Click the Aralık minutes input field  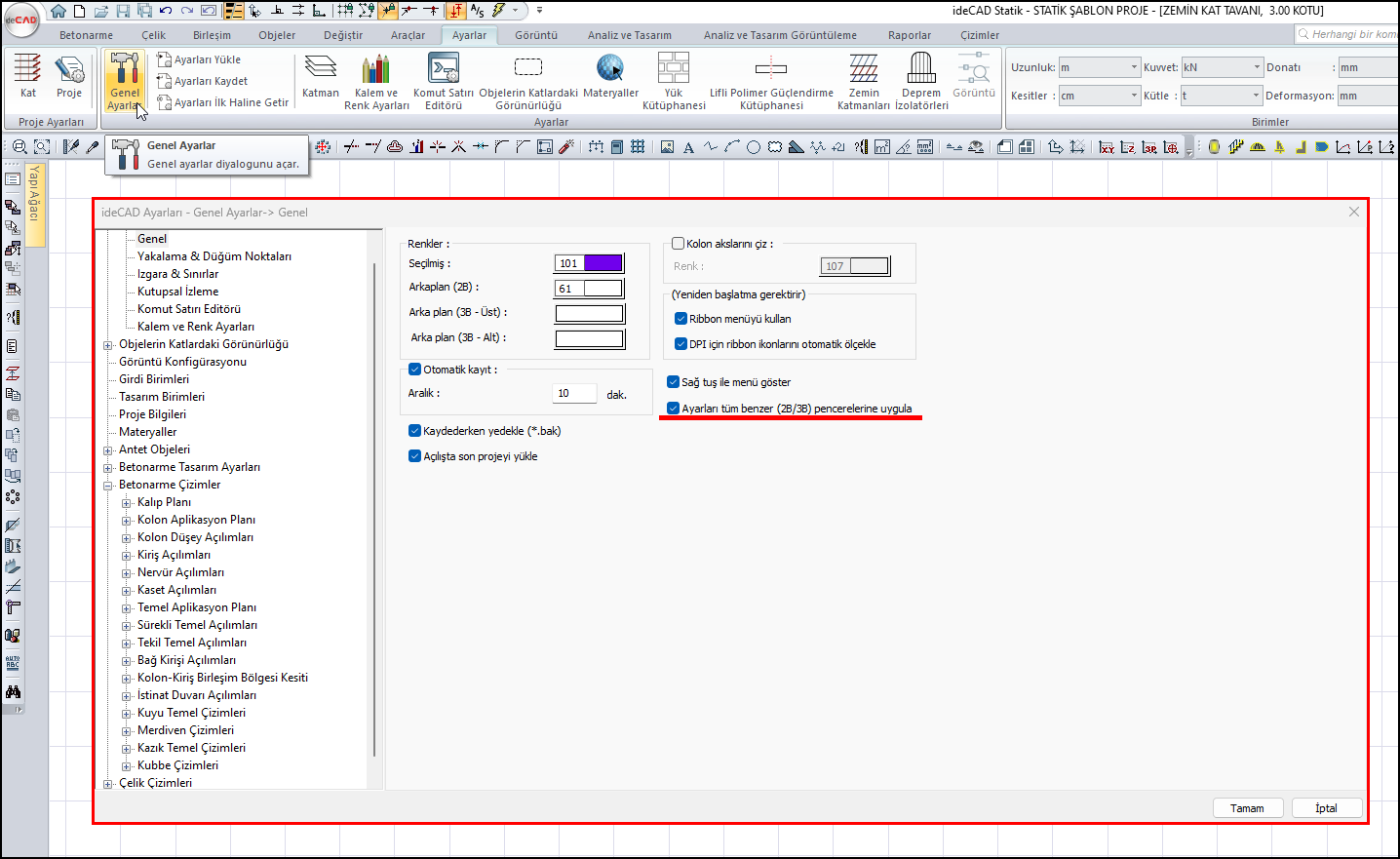[x=574, y=394]
